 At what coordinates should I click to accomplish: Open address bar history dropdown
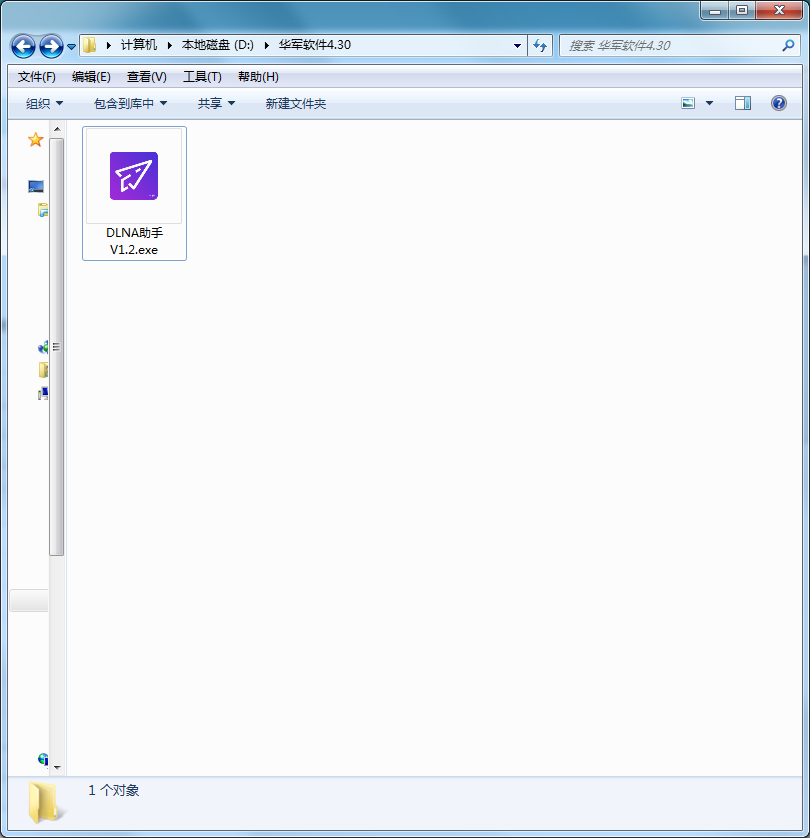(517, 46)
